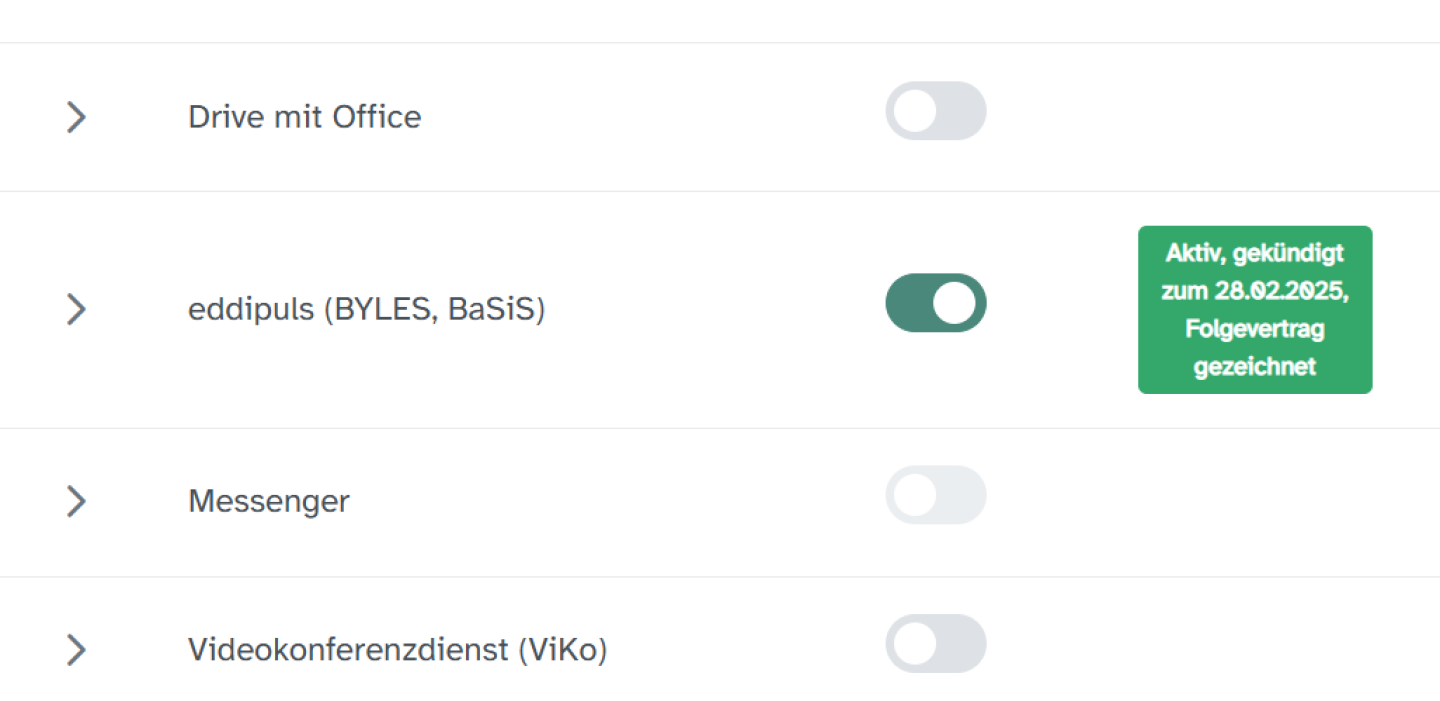Select the eddipuls (BYLES, BaSiS) label
The width and height of the screenshot is (1440, 701).
pos(366,310)
